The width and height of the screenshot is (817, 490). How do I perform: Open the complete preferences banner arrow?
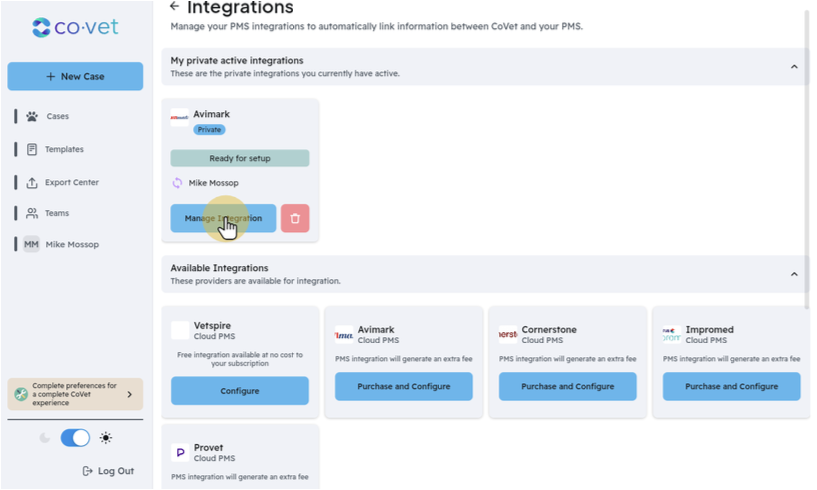tap(130, 395)
